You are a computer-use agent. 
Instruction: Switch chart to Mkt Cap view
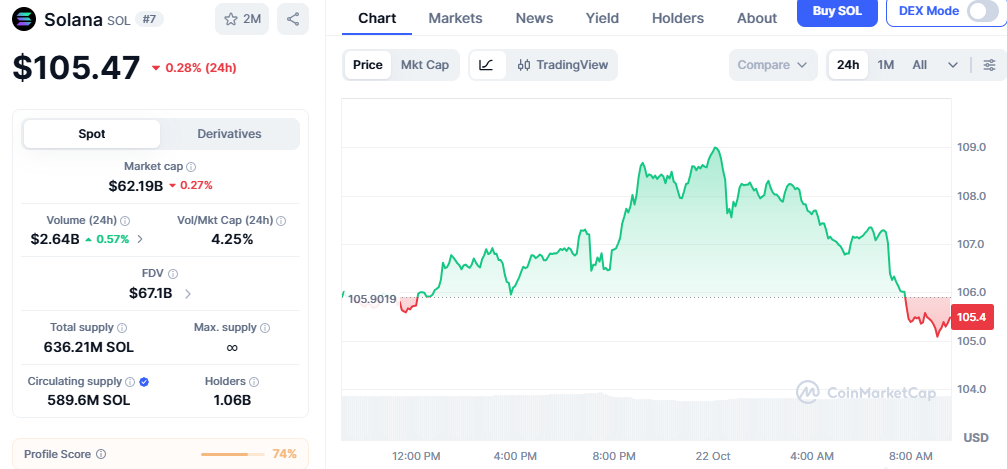[x=425, y=65]
